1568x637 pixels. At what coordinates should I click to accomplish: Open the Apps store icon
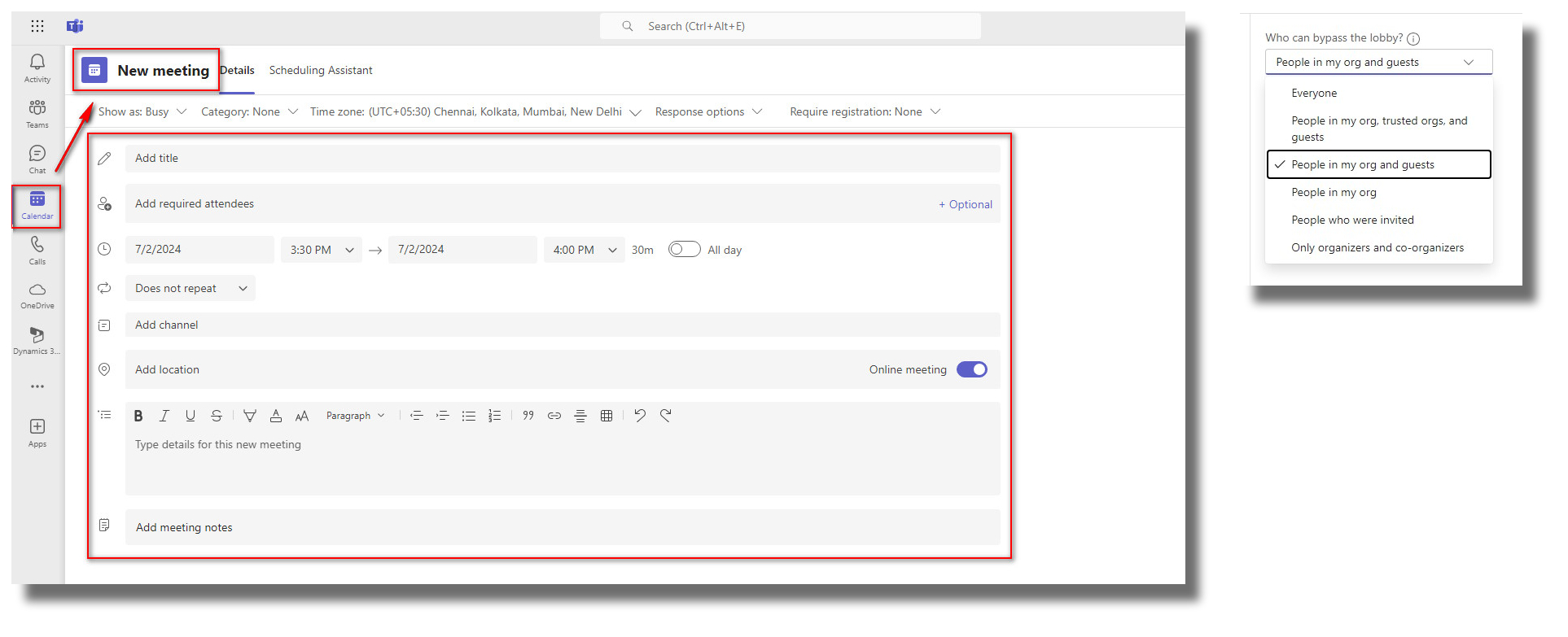pos(37,433)
